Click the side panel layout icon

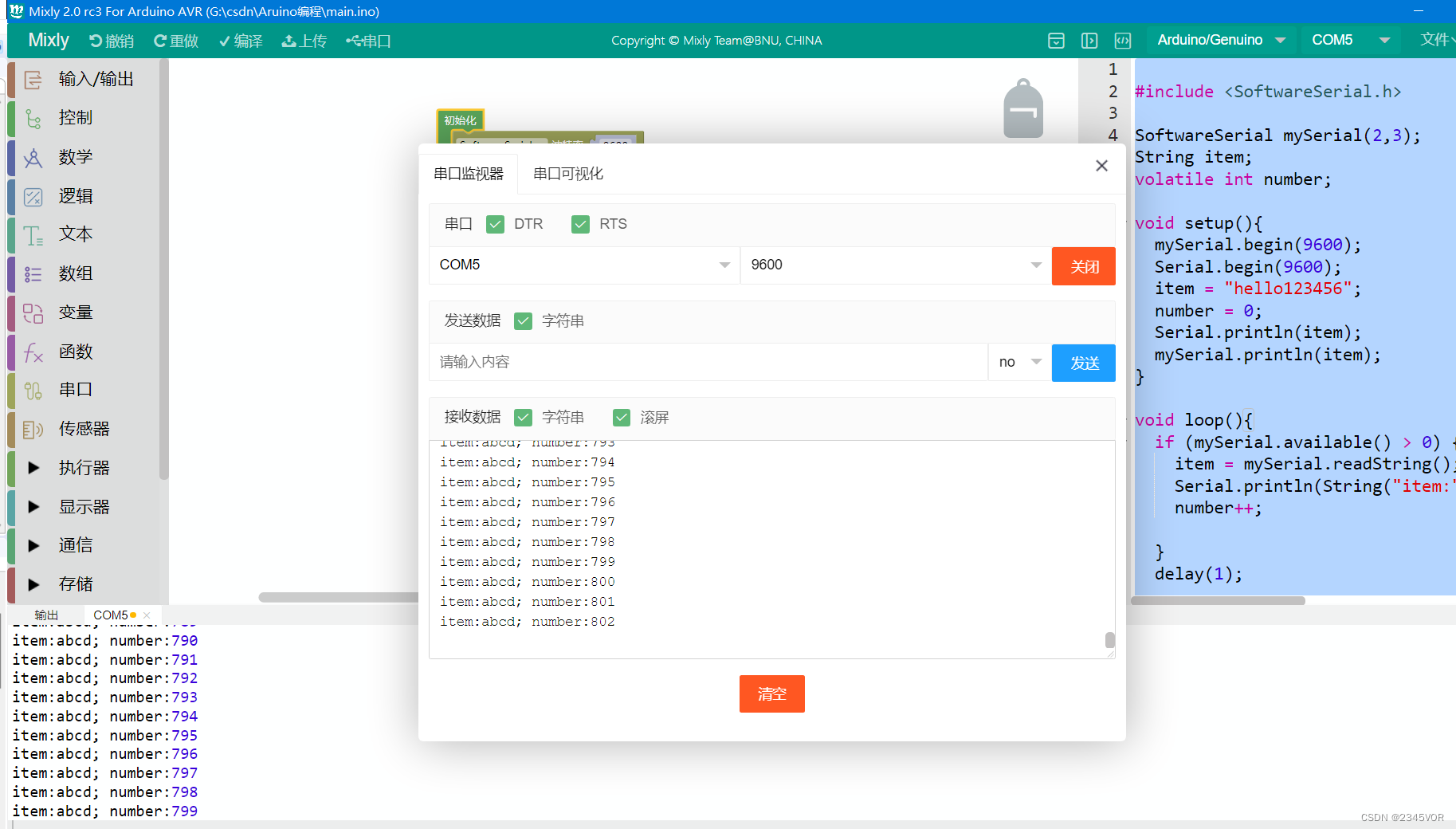coord(1089,41)
